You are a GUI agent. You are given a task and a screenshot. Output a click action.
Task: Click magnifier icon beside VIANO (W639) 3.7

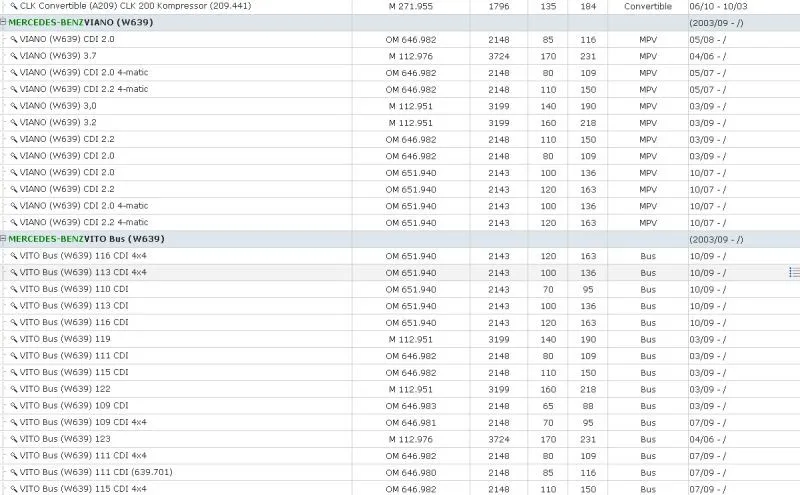pos(14,56)
